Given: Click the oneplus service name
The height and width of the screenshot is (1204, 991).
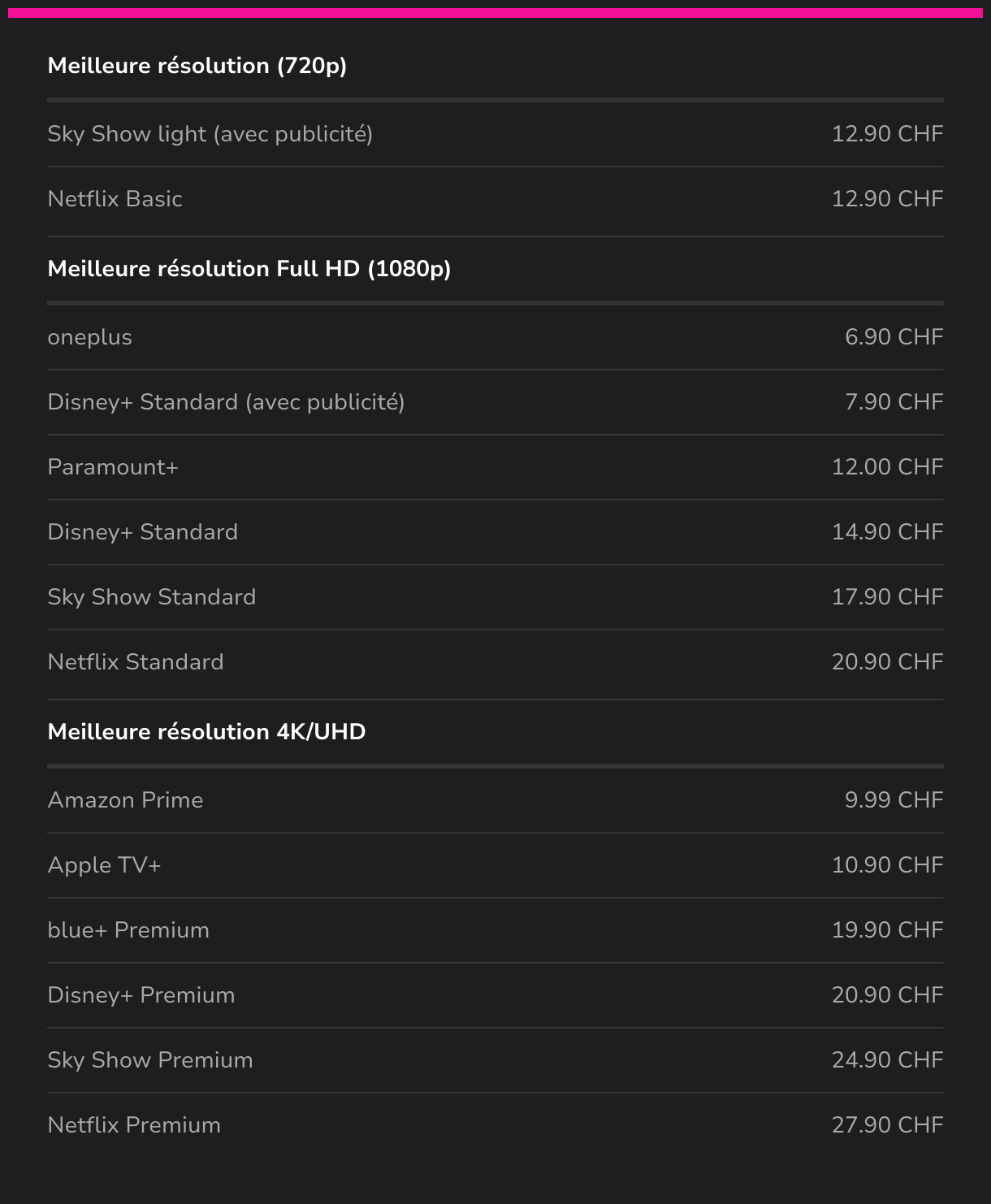Looking at the screenshot, I should tap(90, 337).
